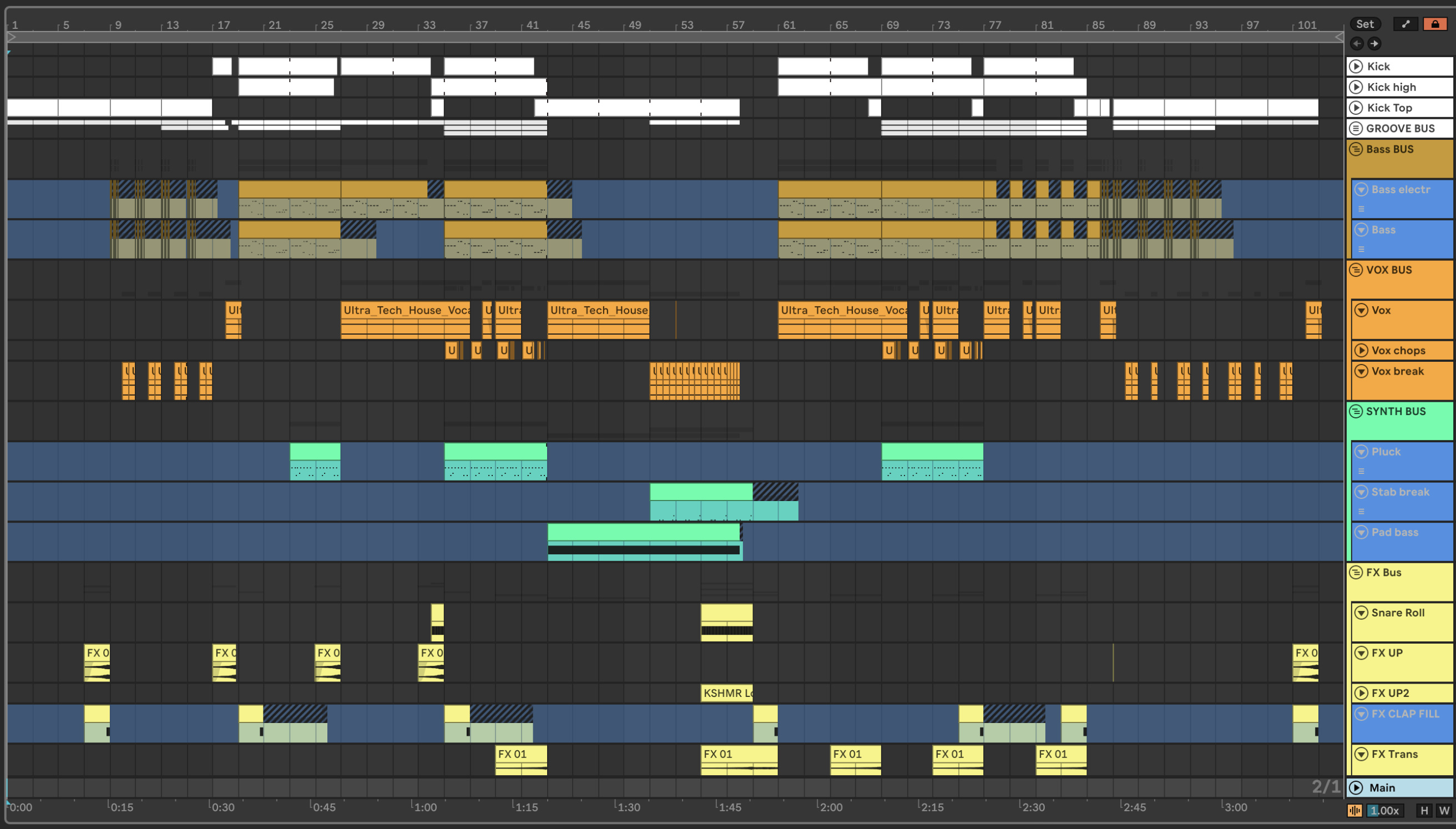The height and width of the screenshot is (829, 1456).
Task: Toggle the waveform display button
Action: (x=1355, y=810)
